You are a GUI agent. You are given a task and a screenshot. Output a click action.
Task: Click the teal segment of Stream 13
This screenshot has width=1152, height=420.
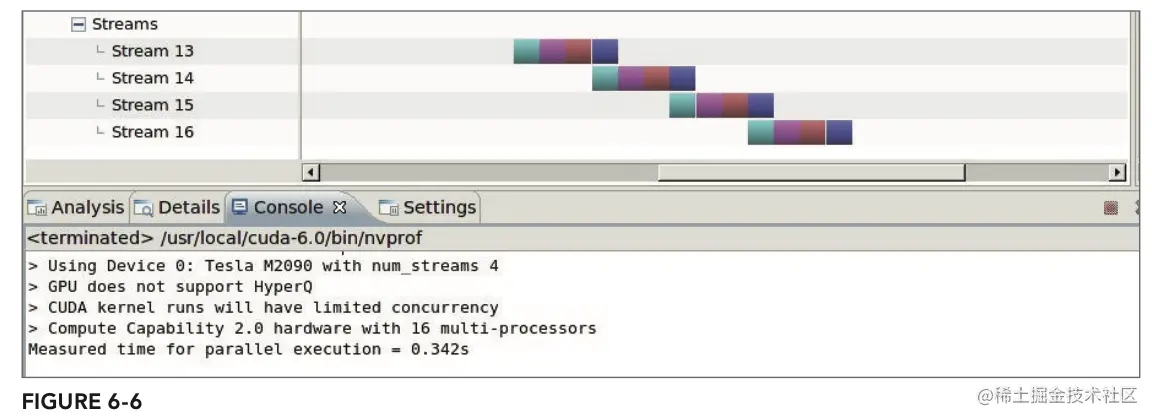[526, 51]
